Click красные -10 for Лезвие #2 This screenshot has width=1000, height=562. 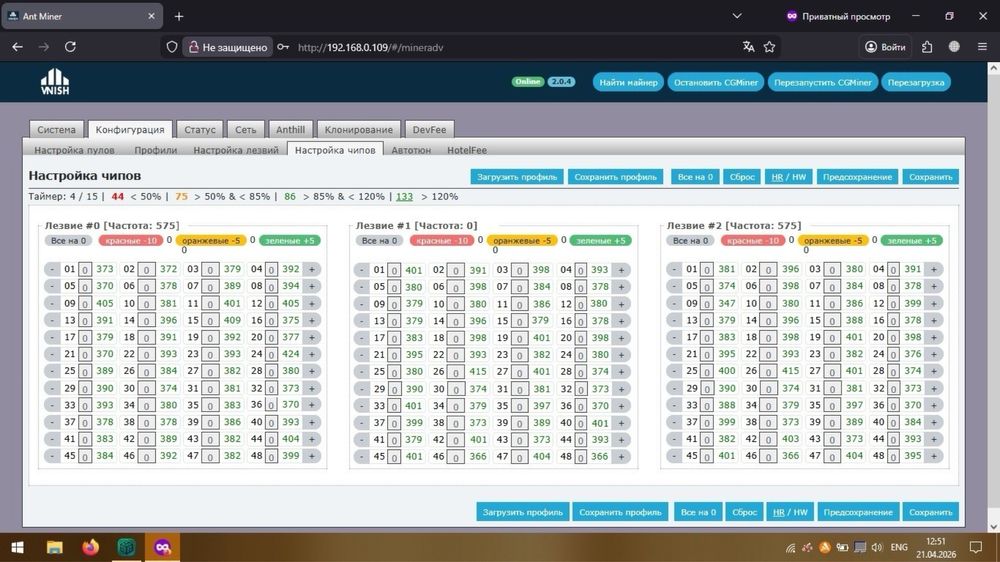point(753,240)
